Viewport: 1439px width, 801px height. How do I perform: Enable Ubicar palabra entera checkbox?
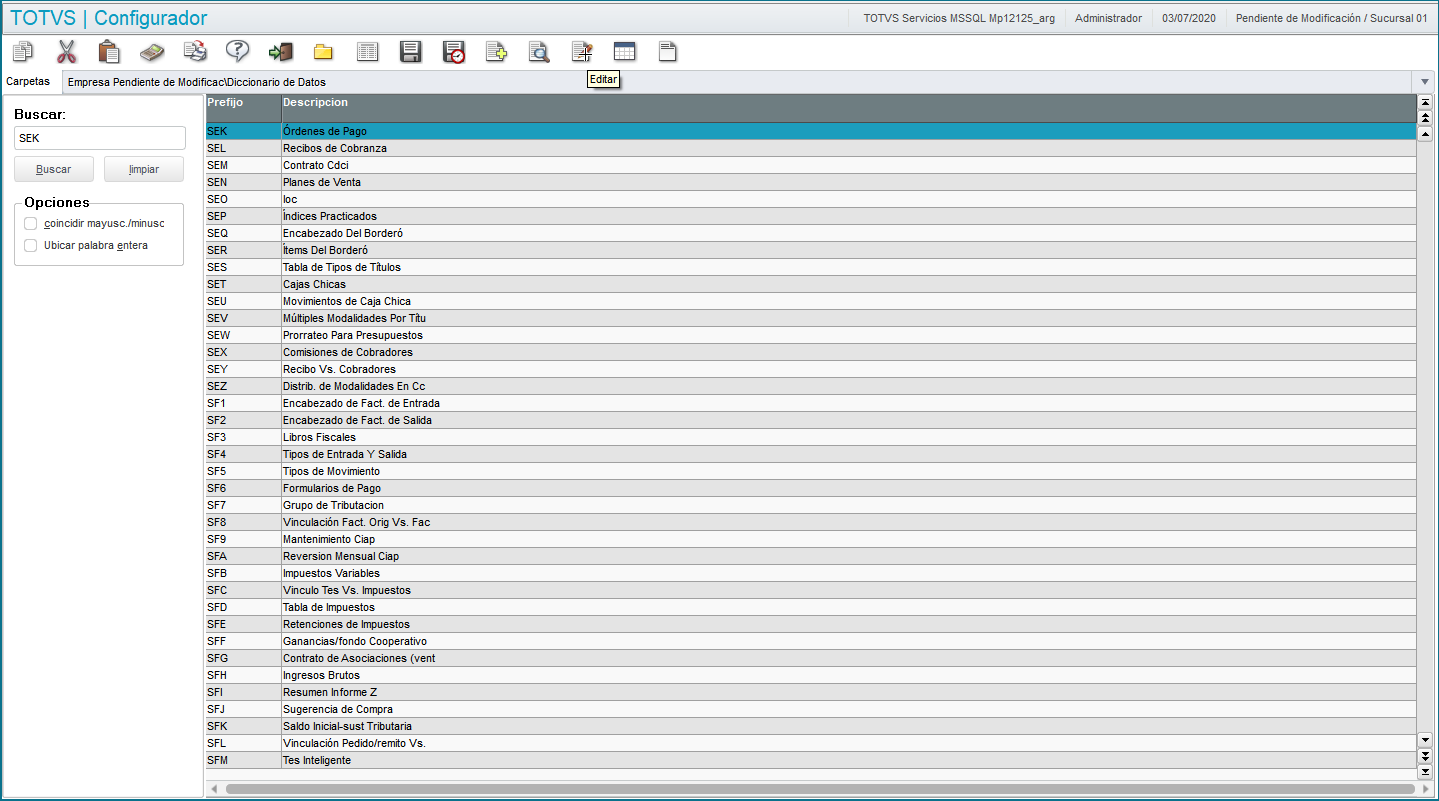(x=31, y=245)
